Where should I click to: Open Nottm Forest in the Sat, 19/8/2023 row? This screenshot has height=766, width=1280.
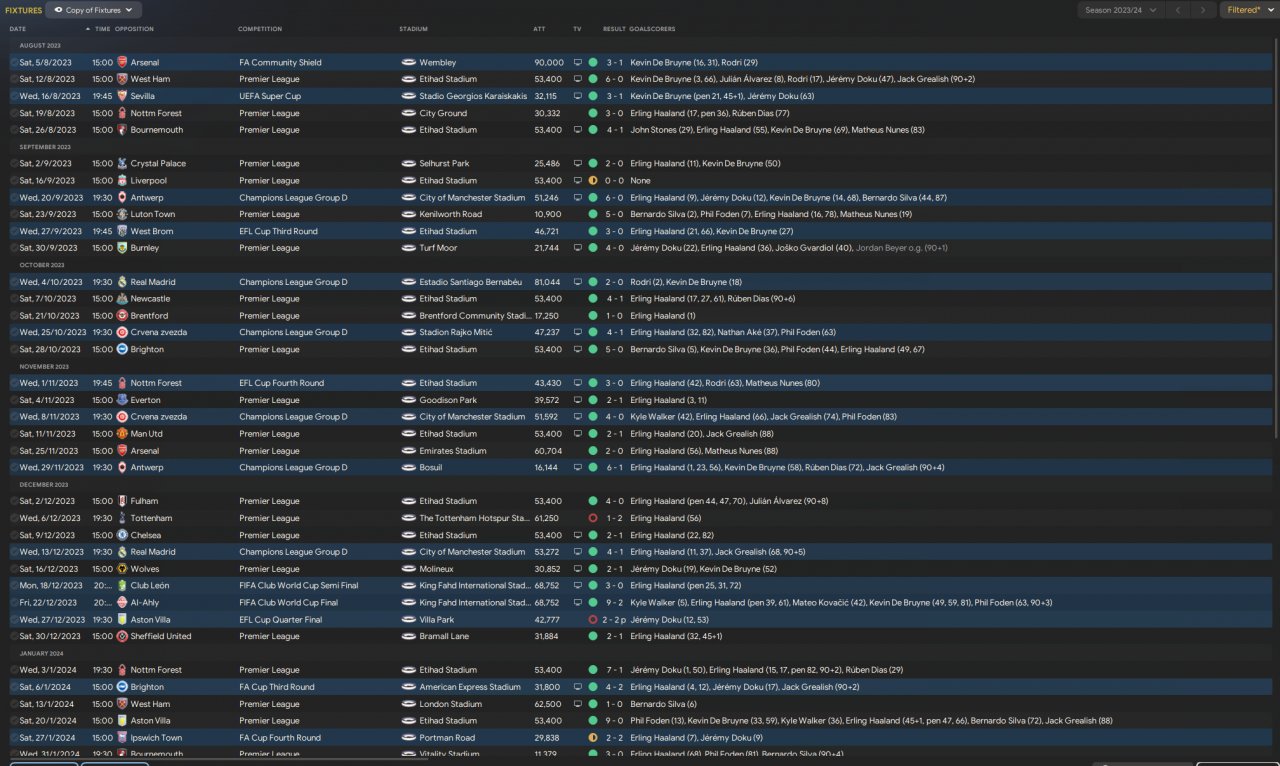tap(157, 113)
